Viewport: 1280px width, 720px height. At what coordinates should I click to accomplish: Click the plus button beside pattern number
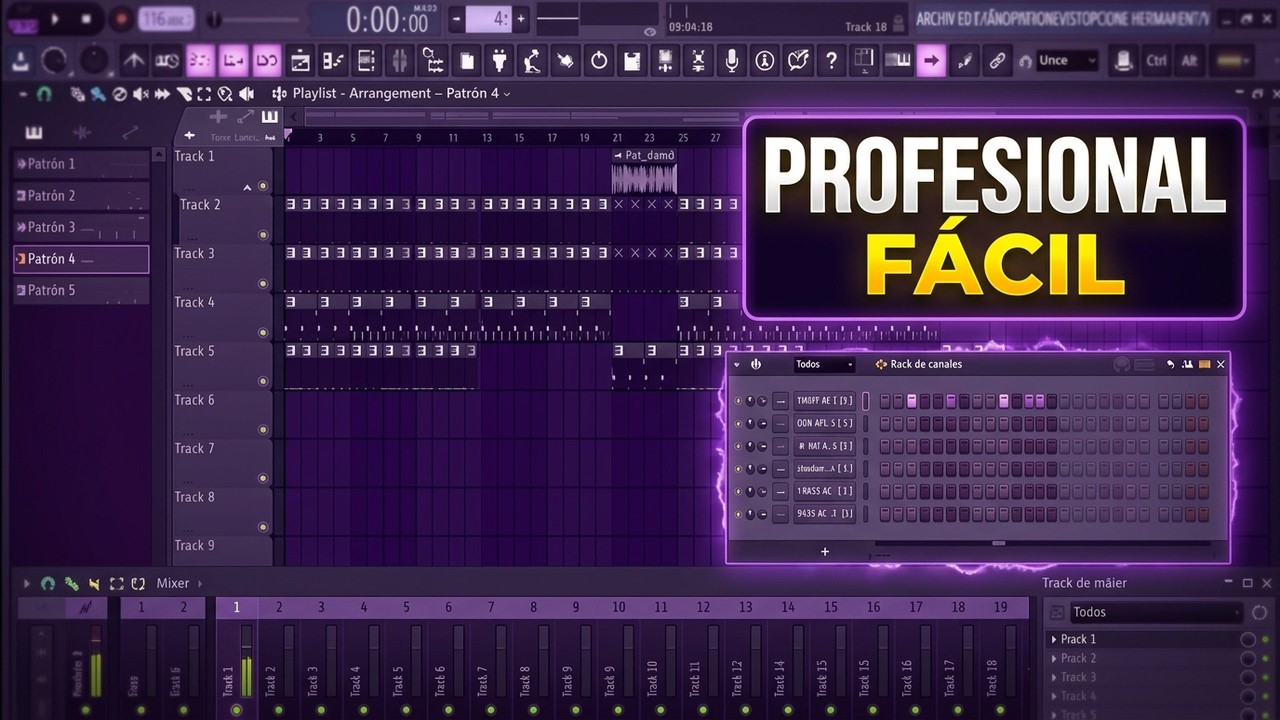(x=520, y=18)
